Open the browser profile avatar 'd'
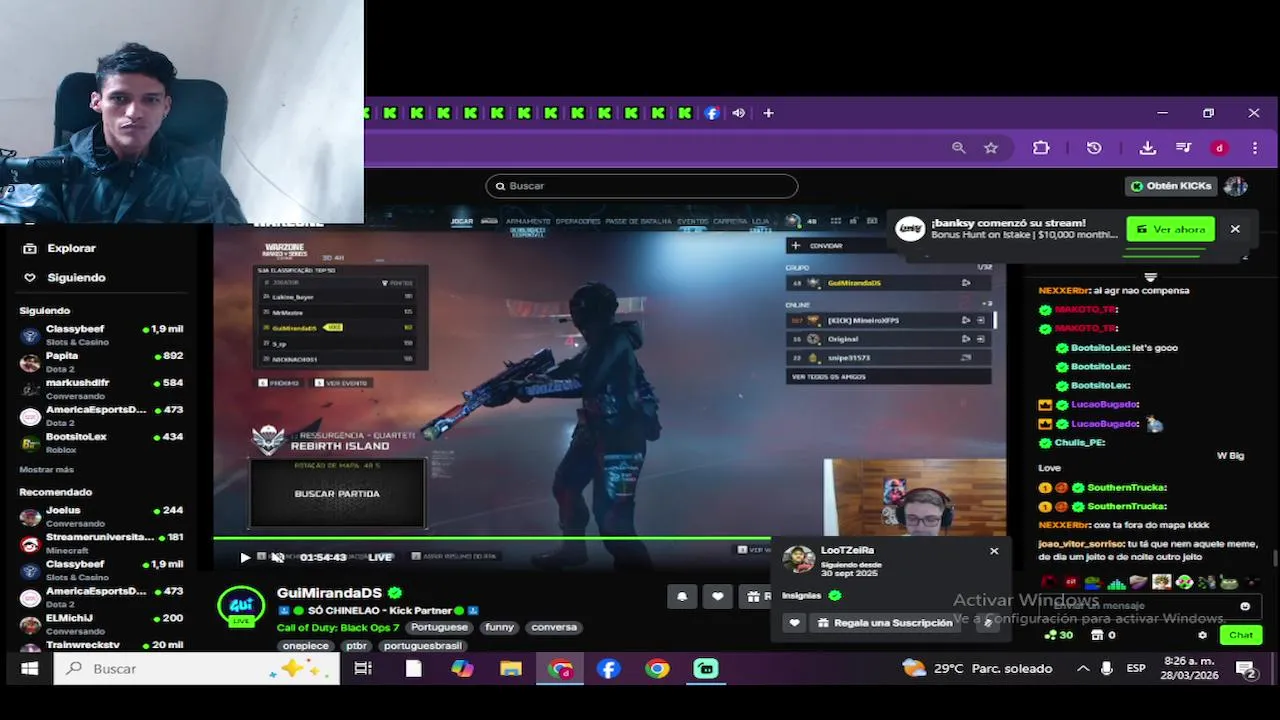 pyautogui.click(x=1219, y=148)
